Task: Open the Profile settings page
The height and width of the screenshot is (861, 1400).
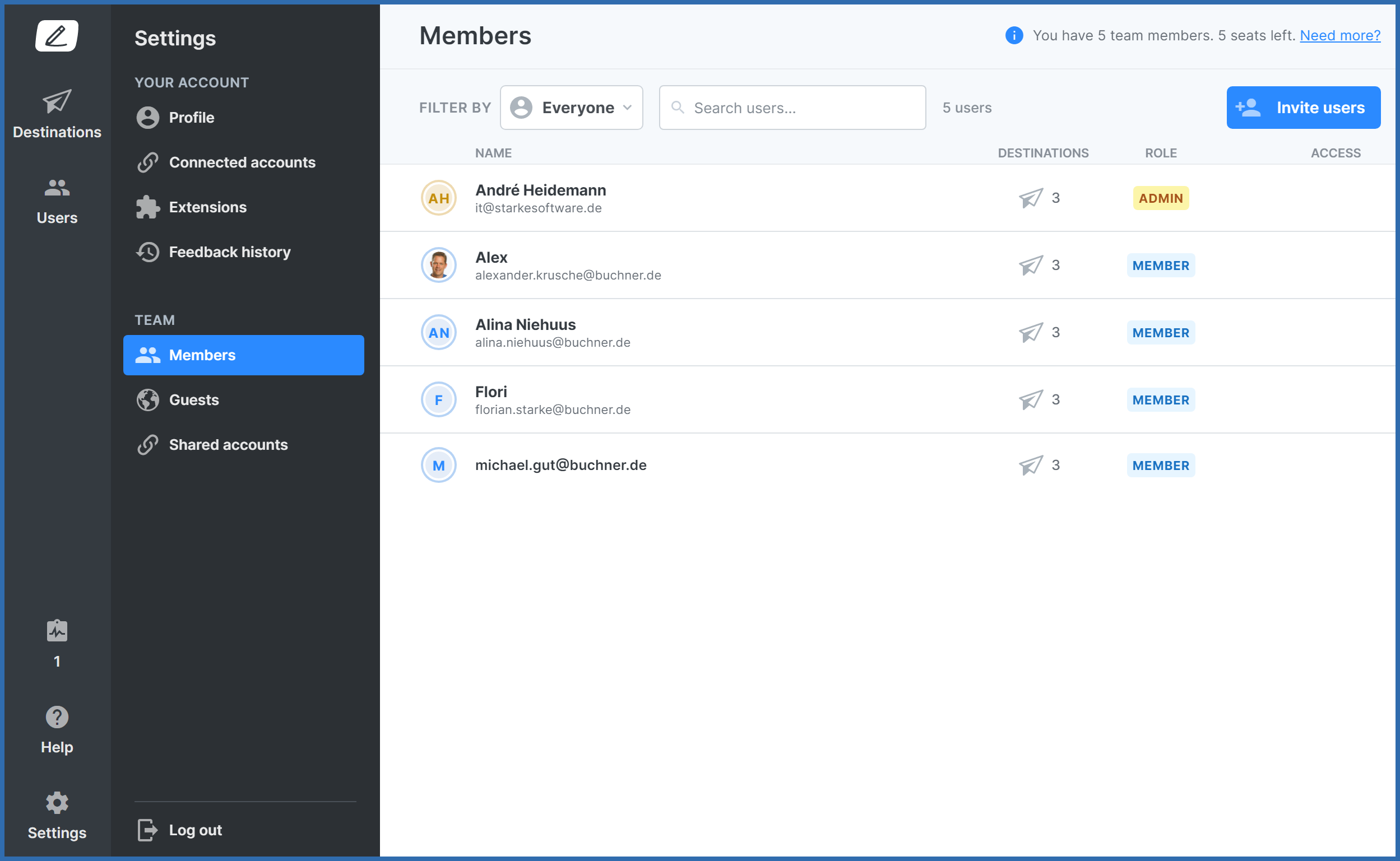Action: [x=191, y=118]
